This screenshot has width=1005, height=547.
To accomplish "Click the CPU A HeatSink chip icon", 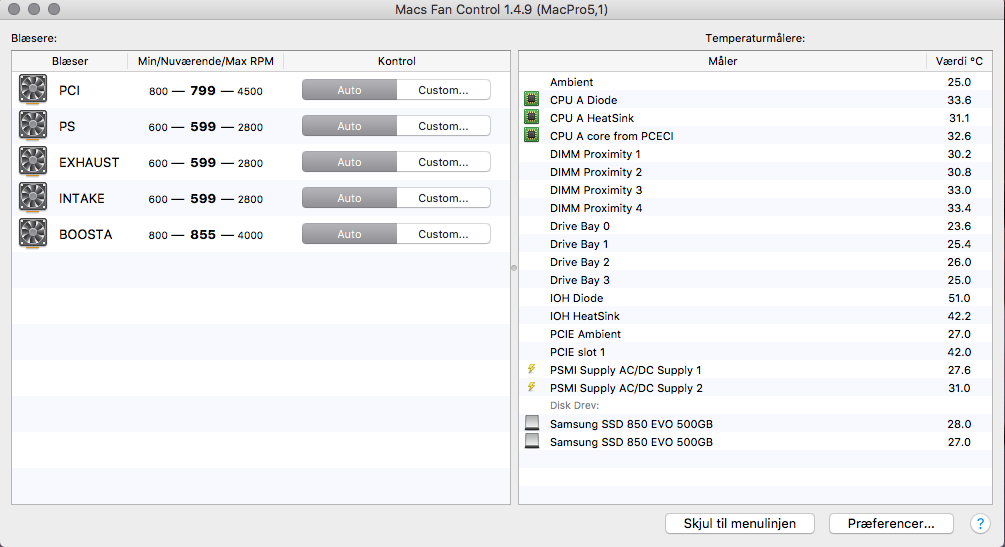I will point(531,117).
